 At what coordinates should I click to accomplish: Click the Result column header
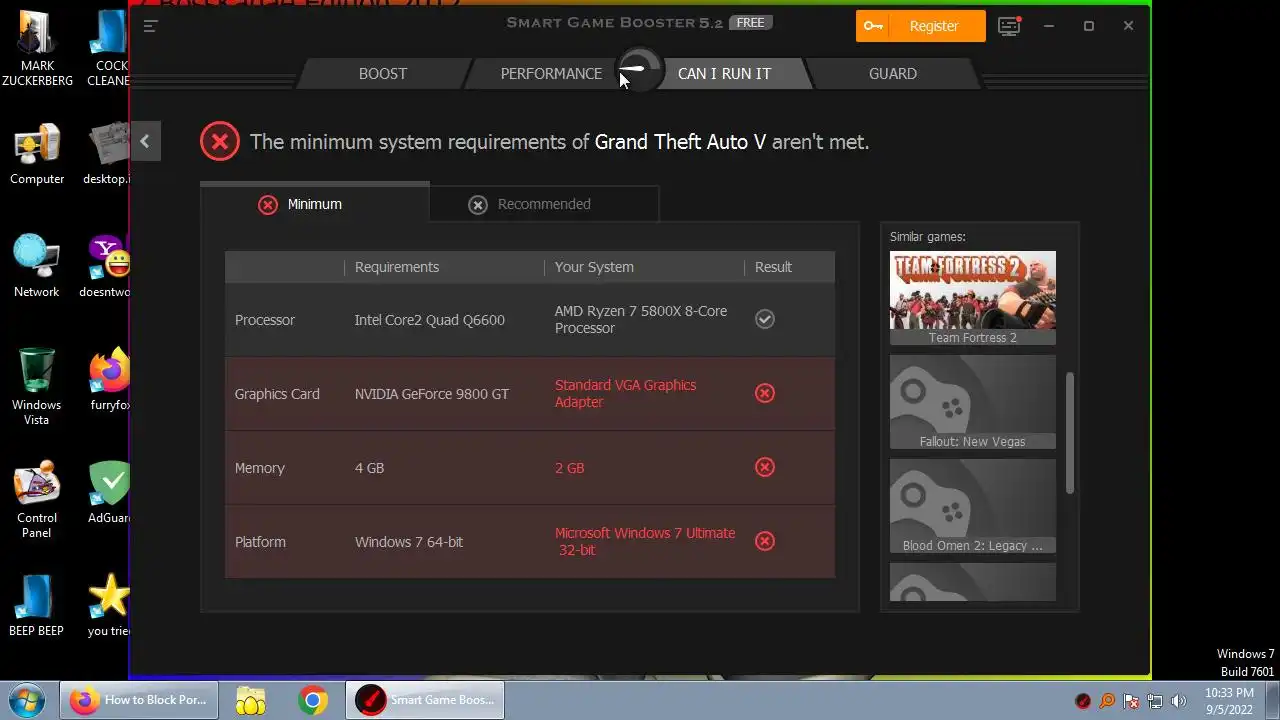[x=773, y=267]
